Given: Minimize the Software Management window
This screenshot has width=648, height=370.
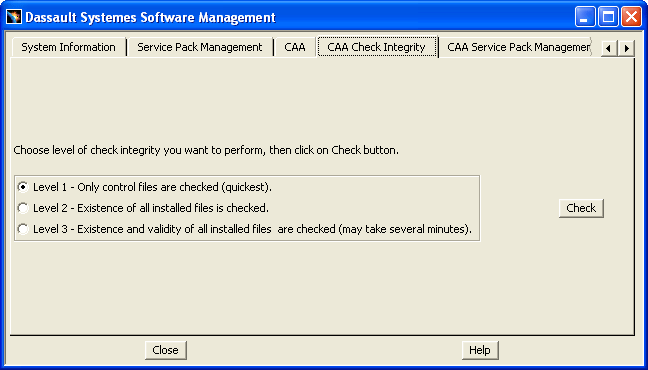Looking at the screenshot, I should [585, 17].
